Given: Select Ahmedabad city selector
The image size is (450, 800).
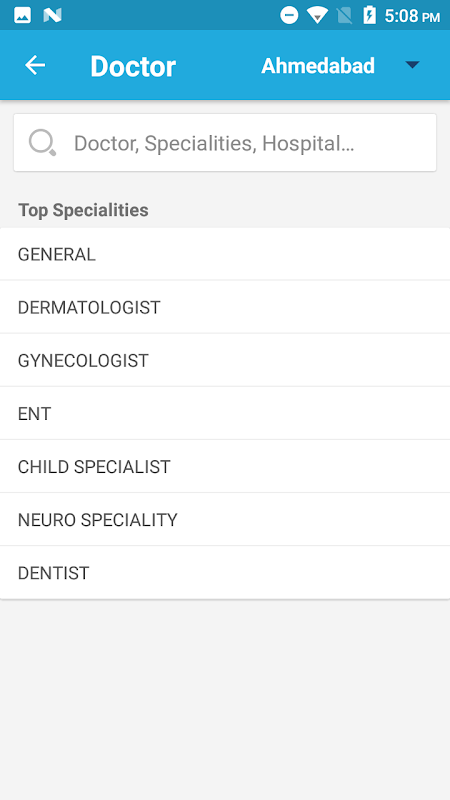Looking at the screenshot, I should tap(318, 66).
